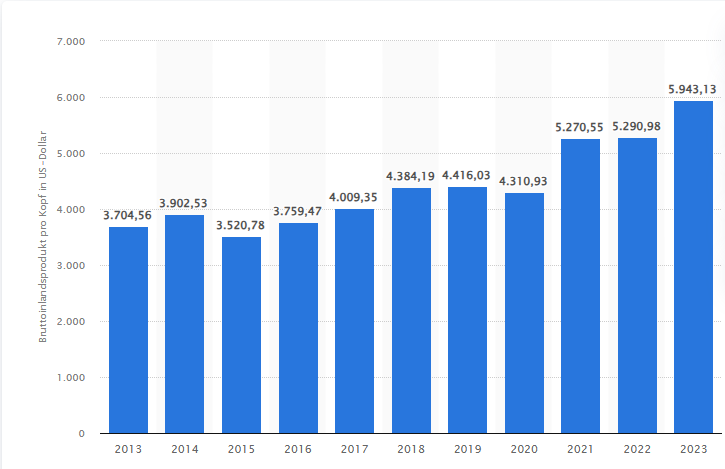Click the Bruttoinlandsprodukt pro Kopf axis title
The image size is (725, 469).
[43, 237]
